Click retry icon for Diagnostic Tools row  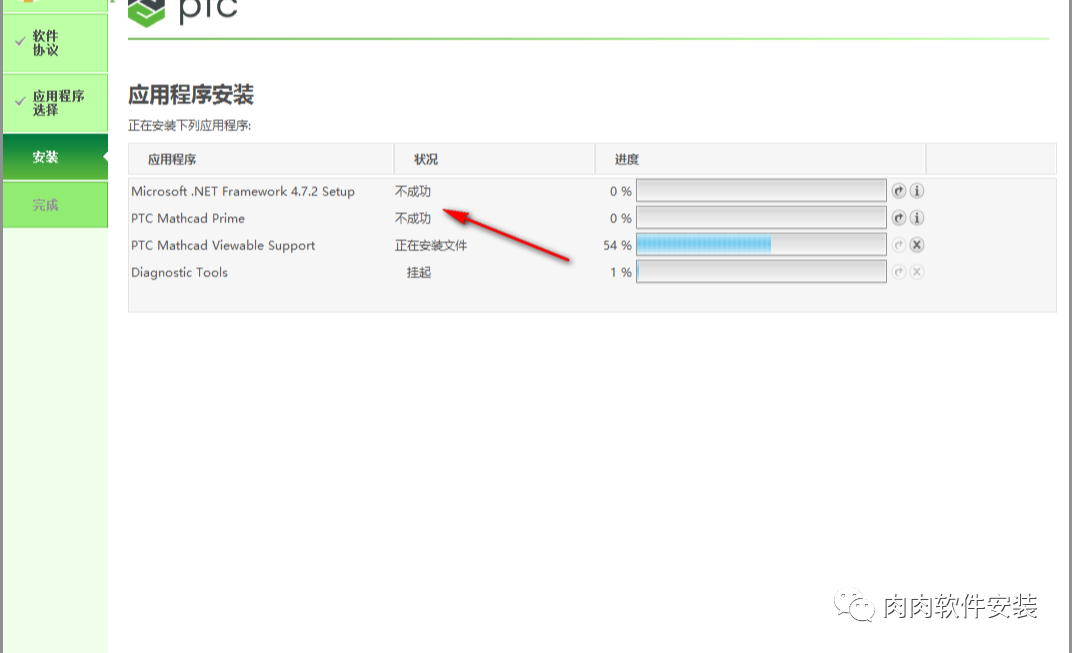coord(898,272)
